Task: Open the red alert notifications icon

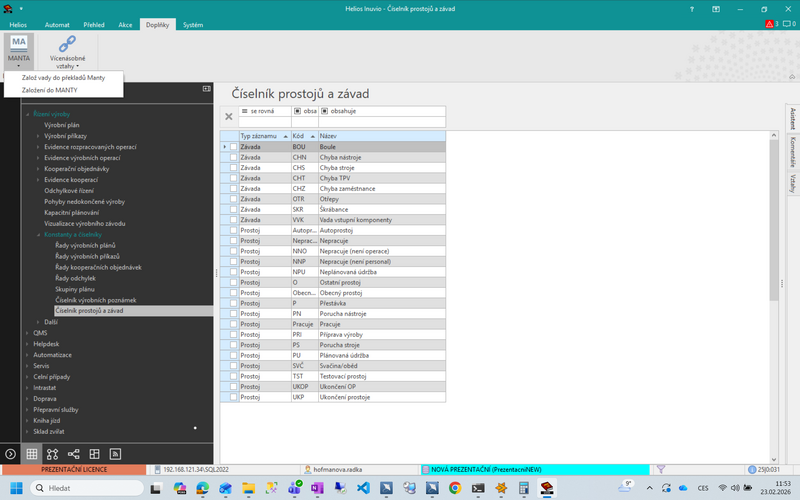Action: (769, 24)
